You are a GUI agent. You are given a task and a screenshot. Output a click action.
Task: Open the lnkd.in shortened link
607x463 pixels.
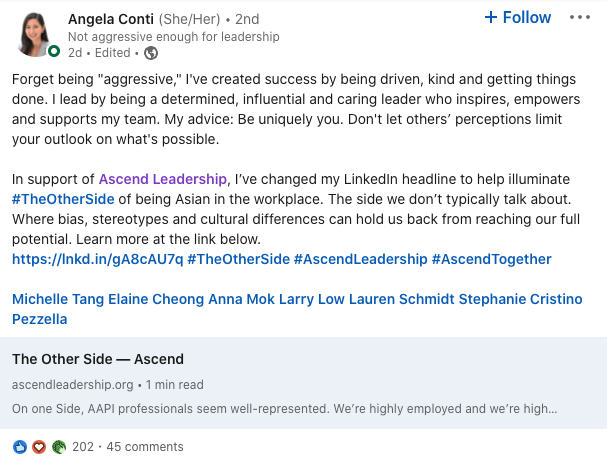pyautogui.click(x=95, y=259)
